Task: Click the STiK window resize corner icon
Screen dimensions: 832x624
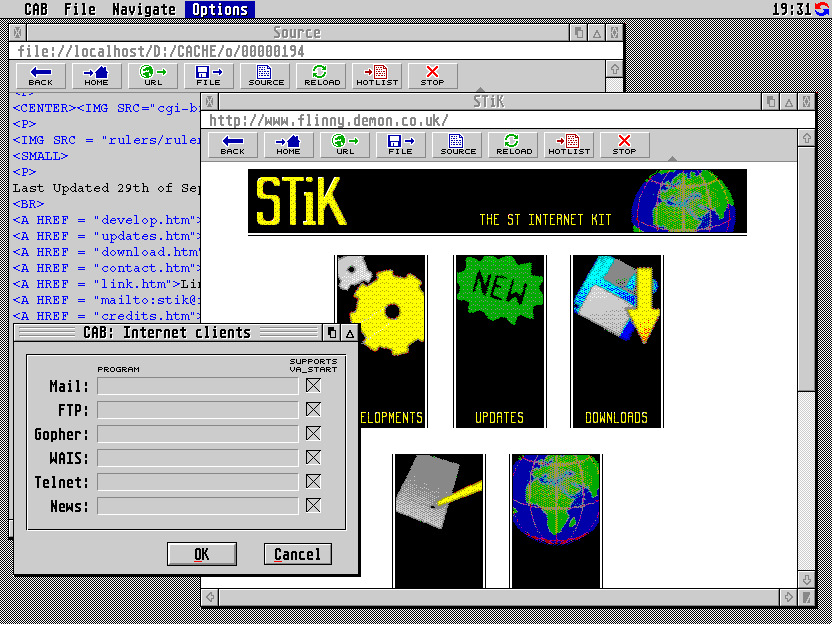Action: pyautogui.click(x=807, y=597)
